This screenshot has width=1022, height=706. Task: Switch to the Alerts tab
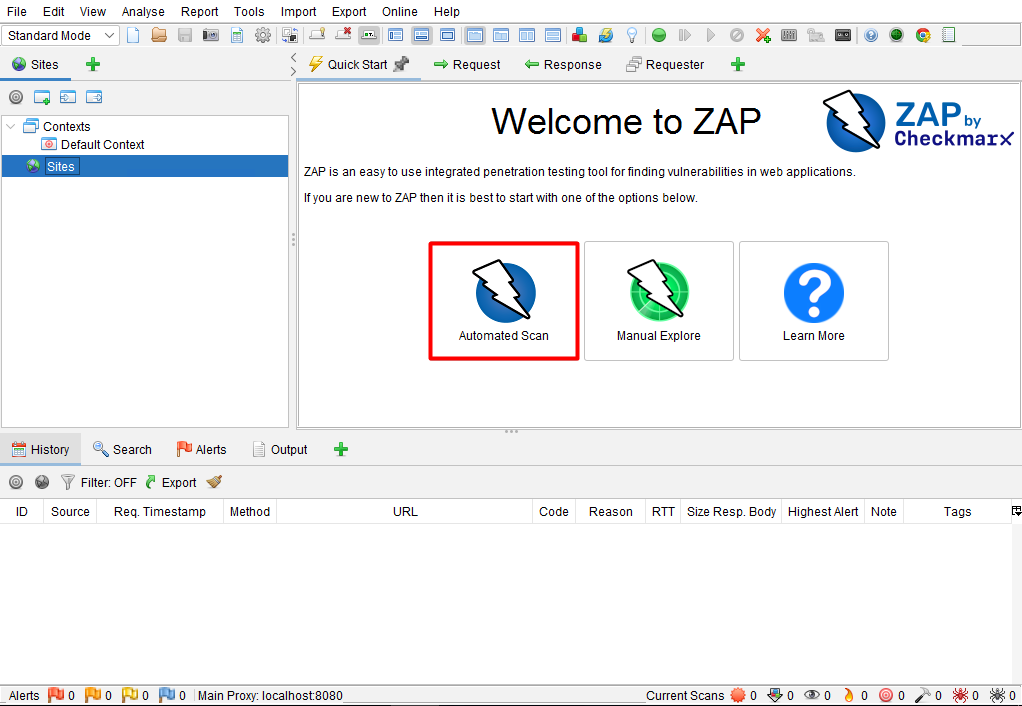tap(201, 449)
